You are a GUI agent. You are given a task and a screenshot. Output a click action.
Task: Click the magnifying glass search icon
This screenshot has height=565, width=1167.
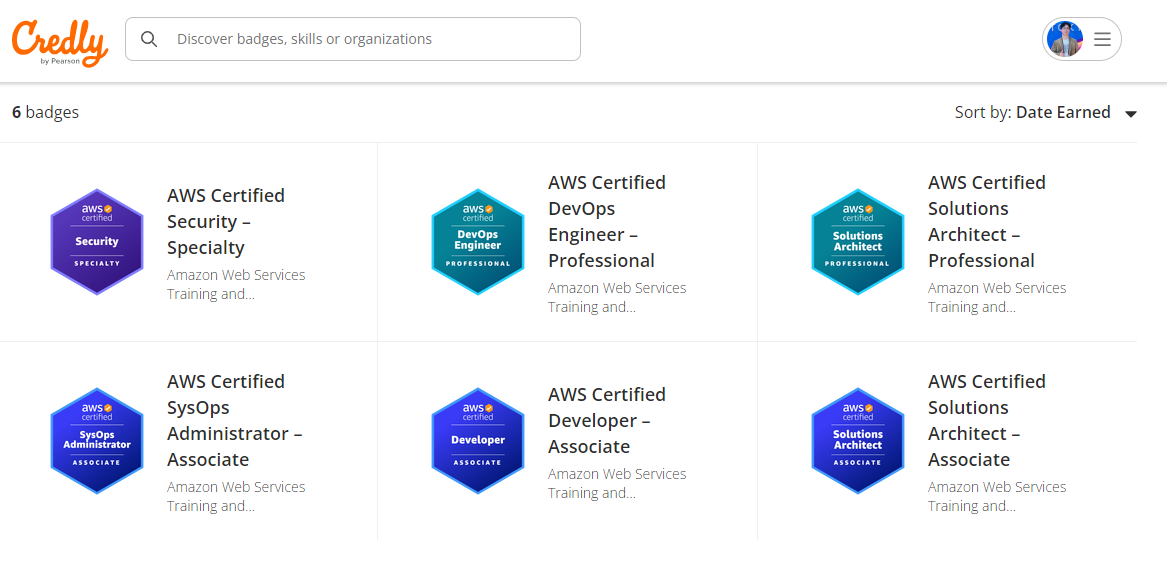pyautogui.click(x=149, y=39)
